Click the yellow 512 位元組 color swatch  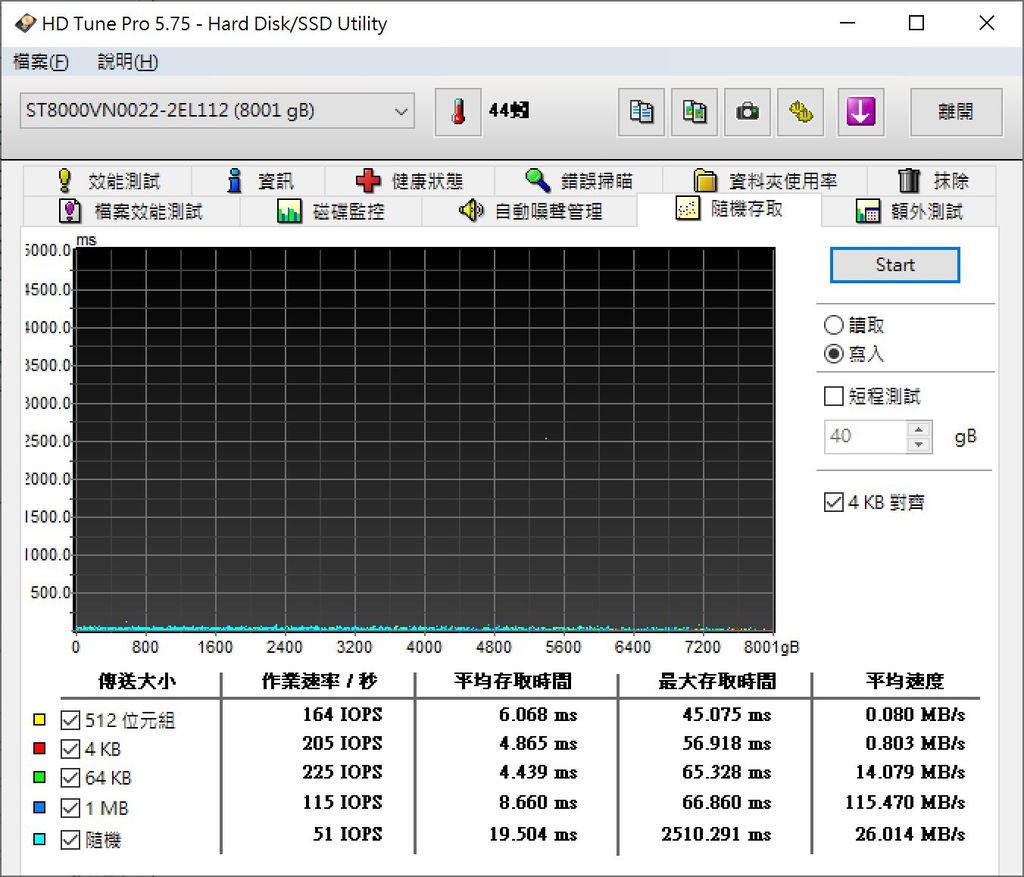pos(39,720)
